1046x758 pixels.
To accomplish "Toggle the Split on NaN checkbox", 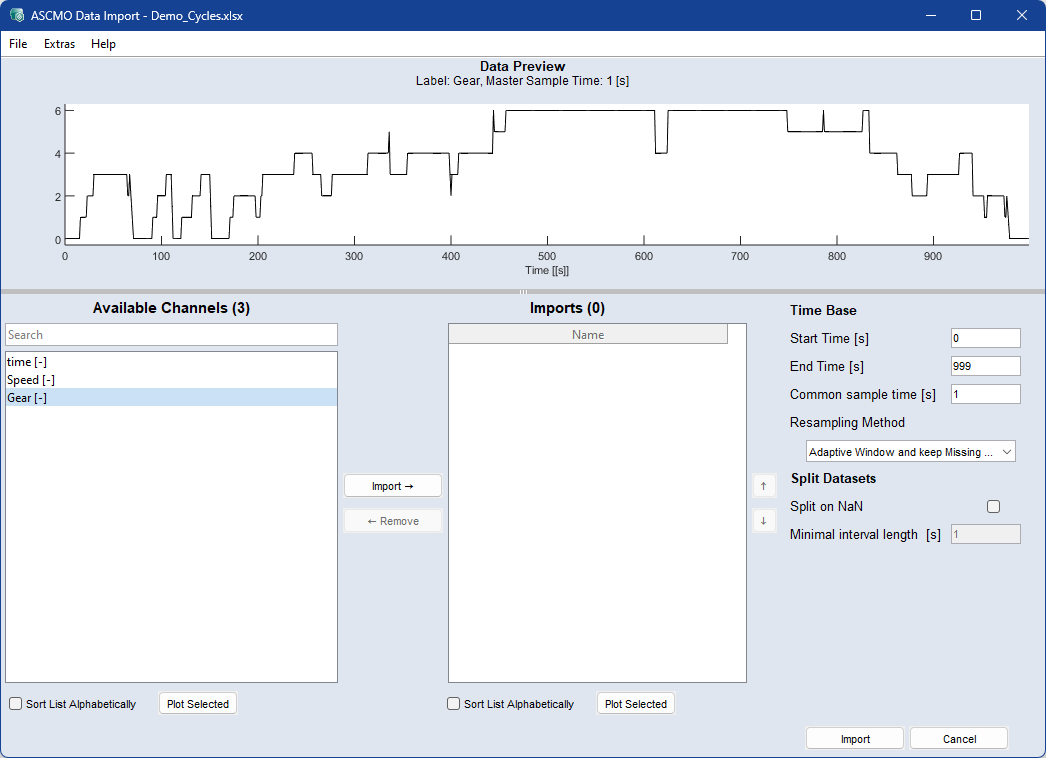I will pyautogui.click(x=993, y=507).
